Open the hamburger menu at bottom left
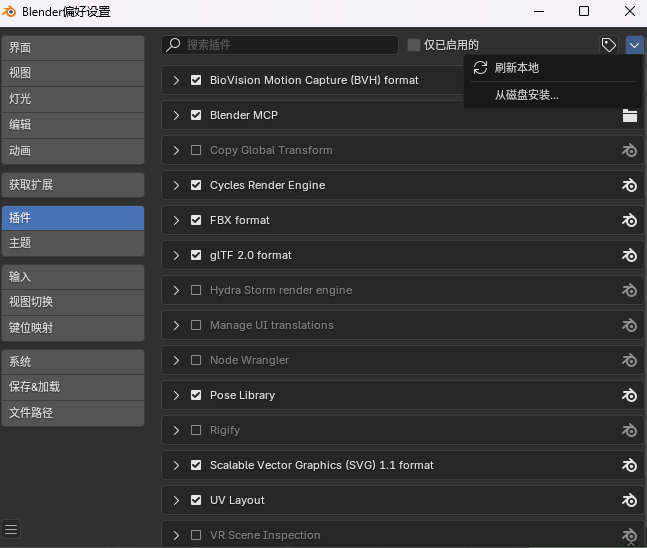 point(12,529)
